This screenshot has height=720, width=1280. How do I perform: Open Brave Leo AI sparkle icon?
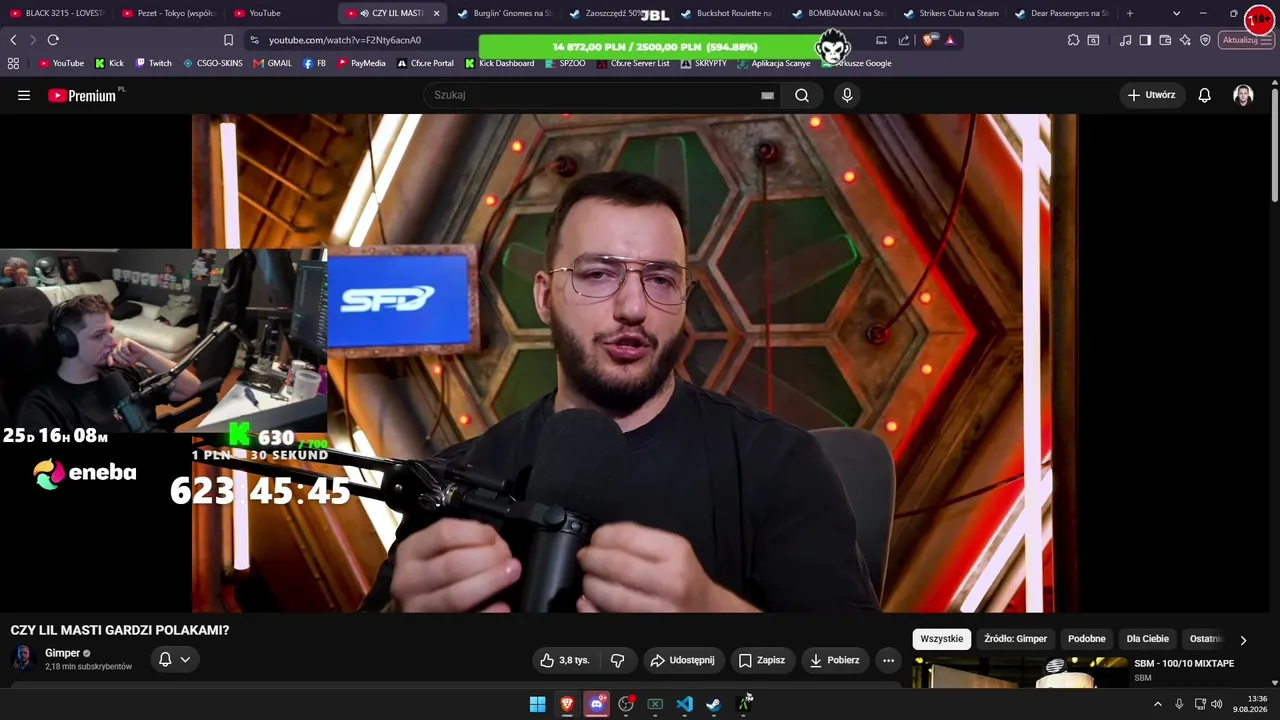tap(1185, 40)
